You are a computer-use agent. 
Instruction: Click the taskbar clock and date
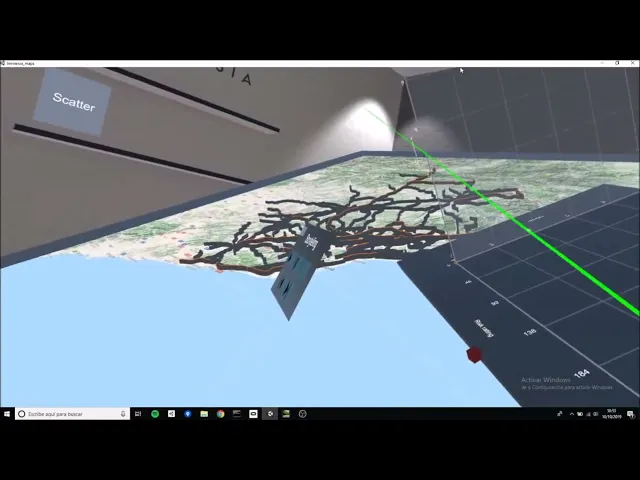[x=612, y=414]
